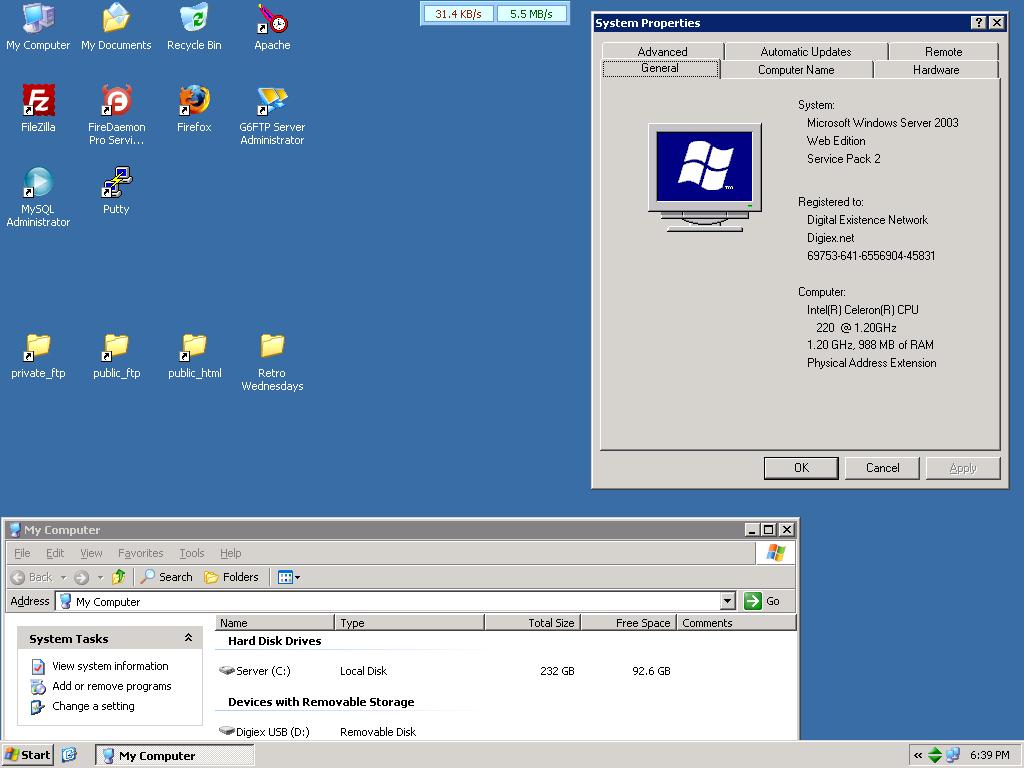The image size is (1024, 768).
Task: Click View system information link
Action: 110,665
